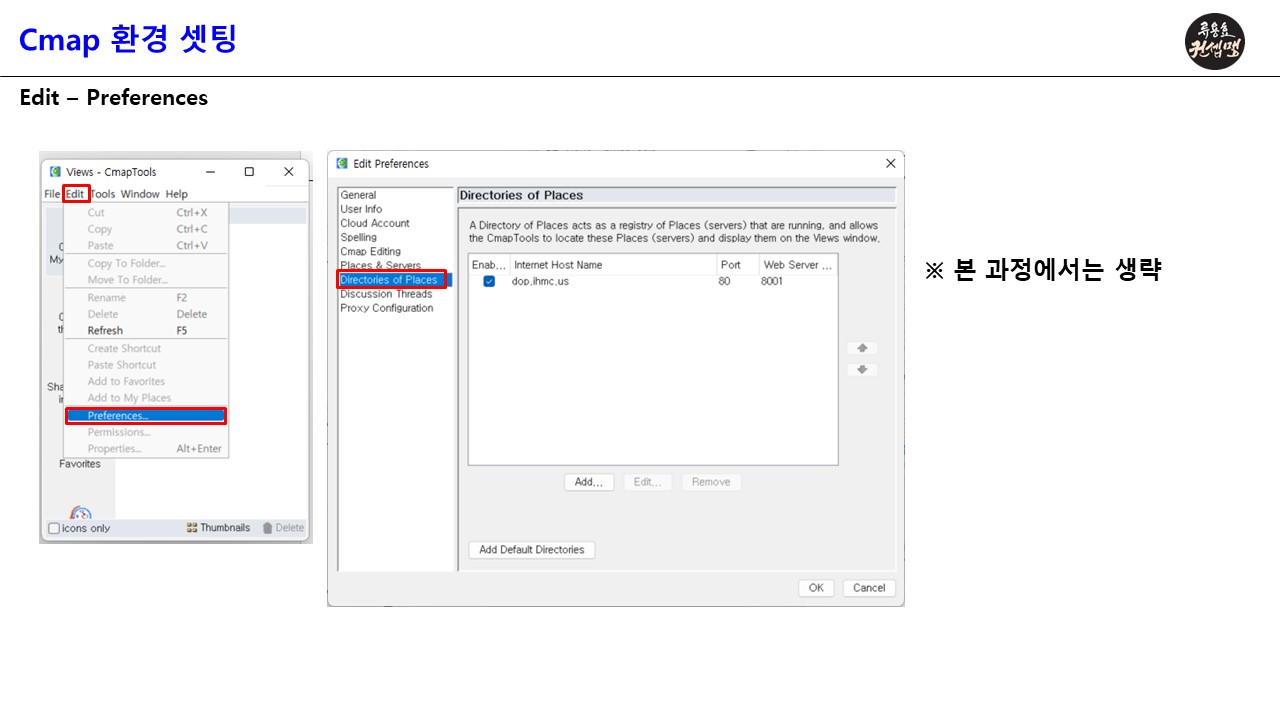Maximize the Views - CmapTools window
Screen dimensions: 1280x720
[249, 172]
